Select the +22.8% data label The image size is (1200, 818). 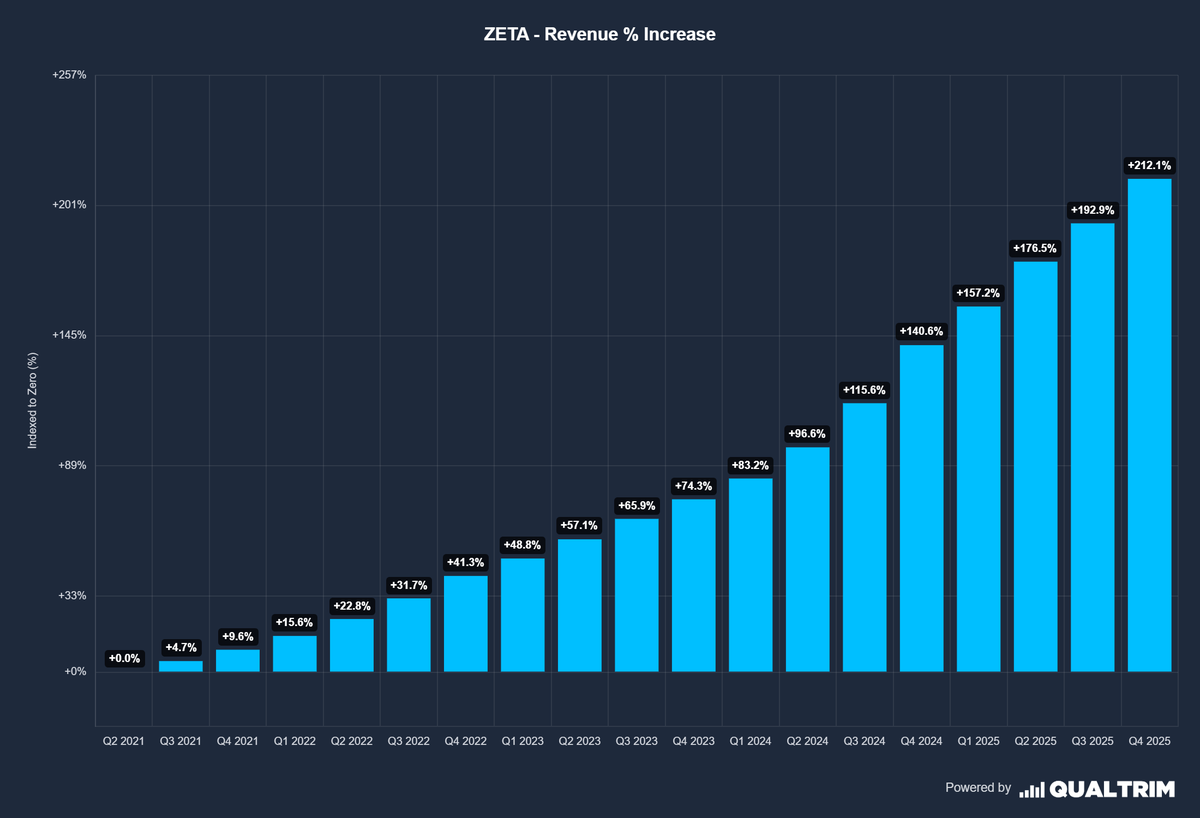pyautogui.click(x=351, y=606)
